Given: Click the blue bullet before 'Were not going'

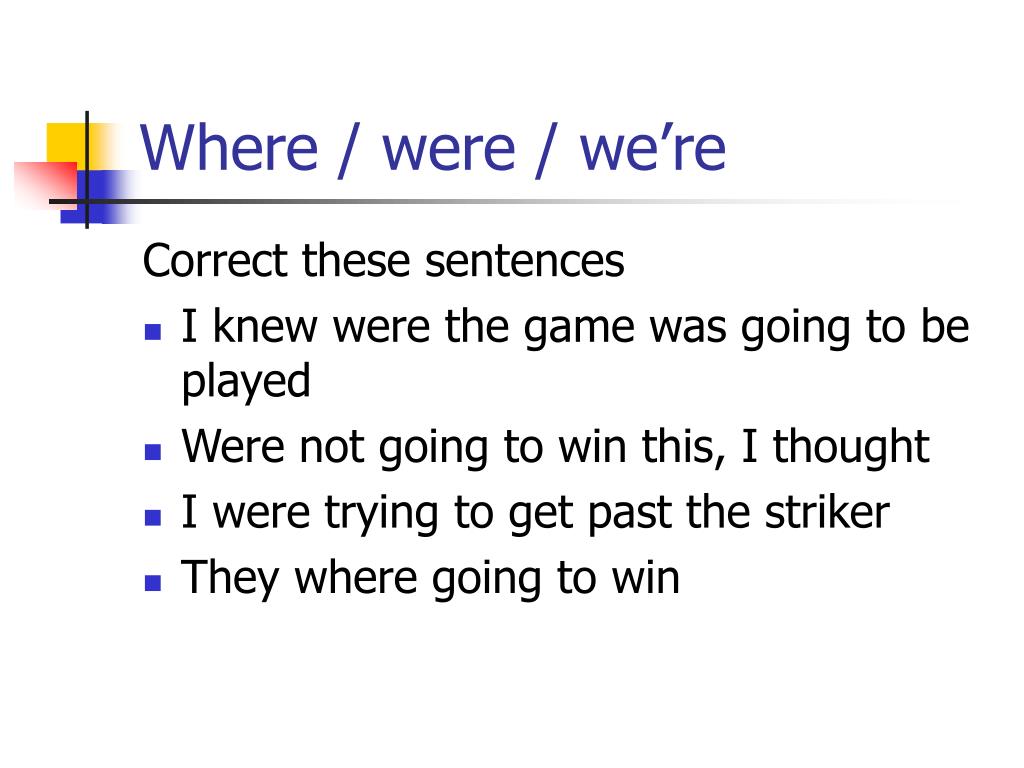Looking at the screenshot, I should click(x=153, y=452).
